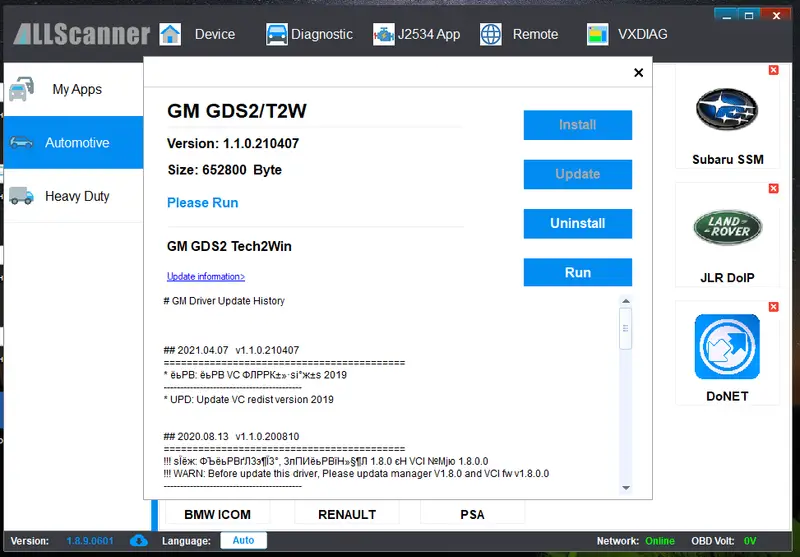Open the VXDIAG tab
The height and width of the screenshot is (557, 800).
pos(642,34)
